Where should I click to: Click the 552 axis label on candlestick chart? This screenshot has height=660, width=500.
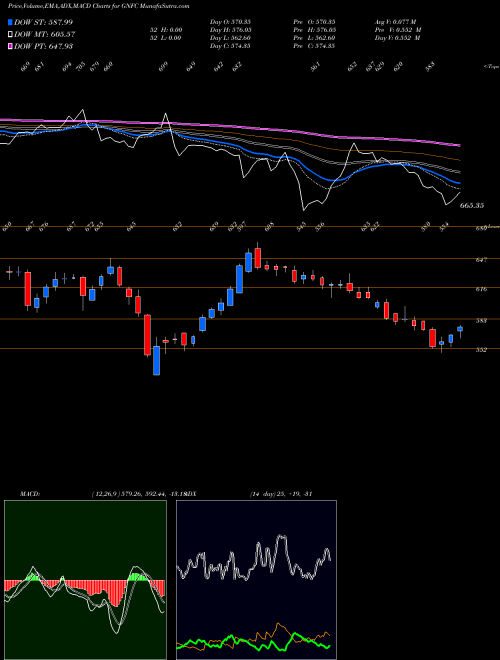click(x=481, y=350)
